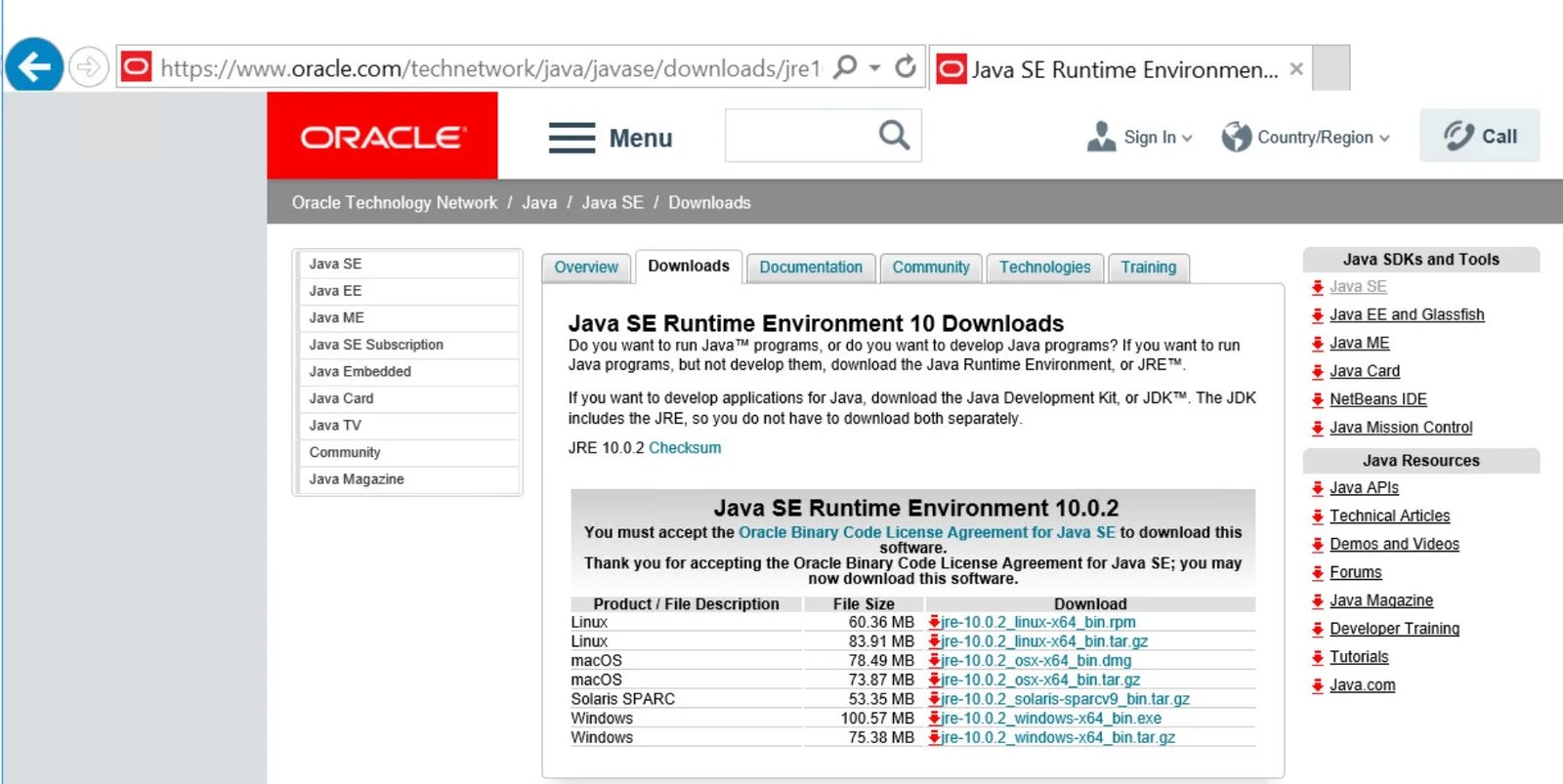Open Java ME link under SDKs and Tools
This screenshot has height=784, width=1563.
[x=1359, y=343]
